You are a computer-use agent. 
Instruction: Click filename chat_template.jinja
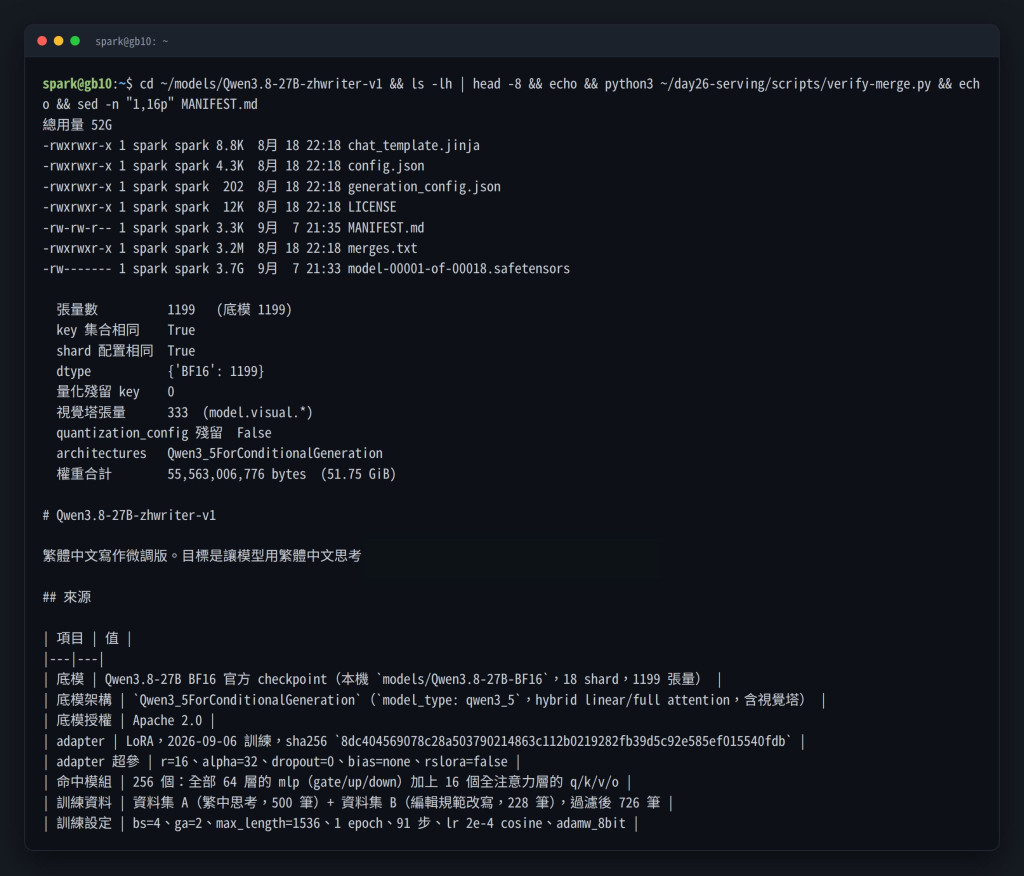click(413, 146)
